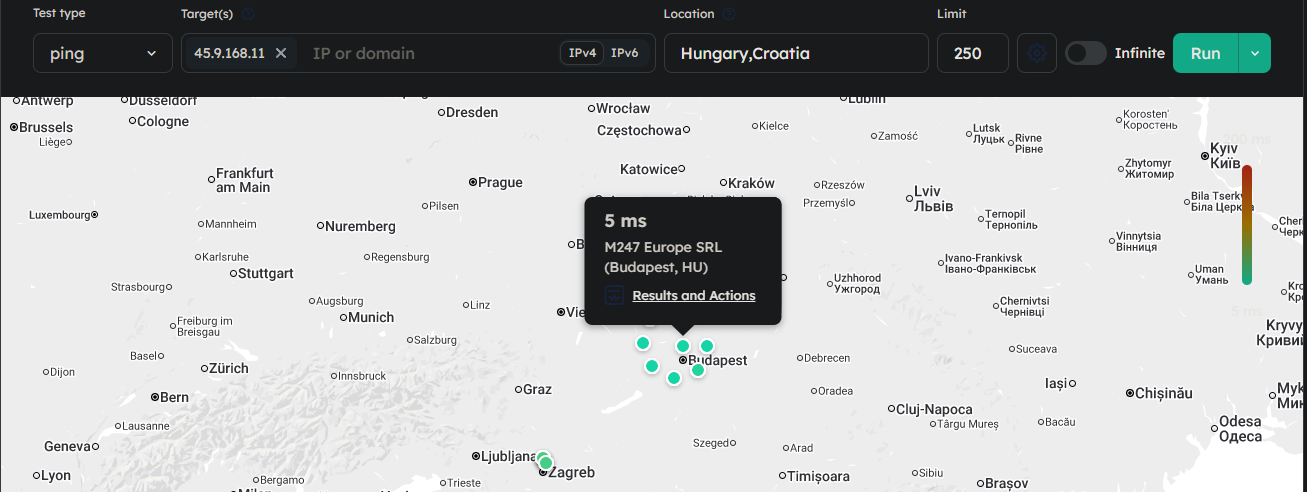
Task: Remove the 45.9.168.11 target chip
Action: pyautogui.click(x=281, y=53)
